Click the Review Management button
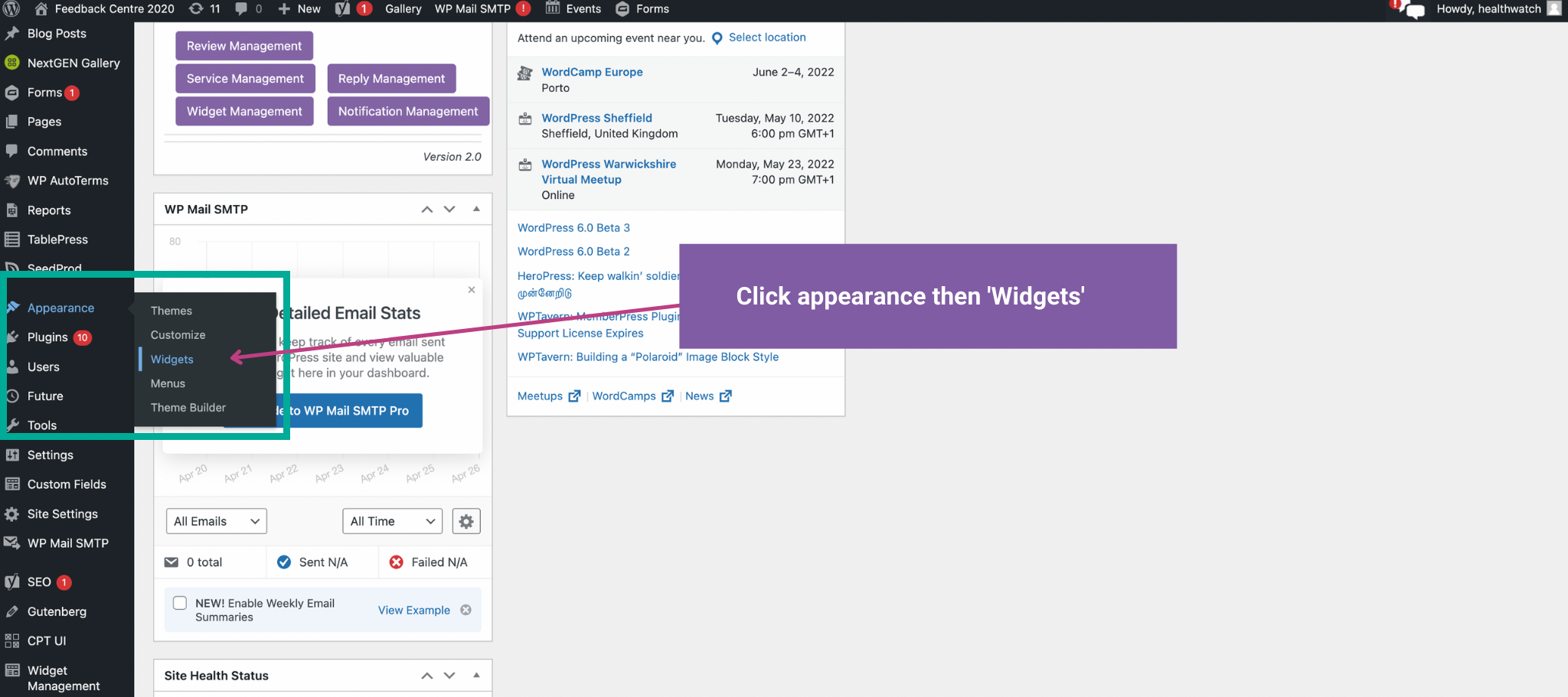The width and height of the screenshot is (1568, 697). pos(244,46)
